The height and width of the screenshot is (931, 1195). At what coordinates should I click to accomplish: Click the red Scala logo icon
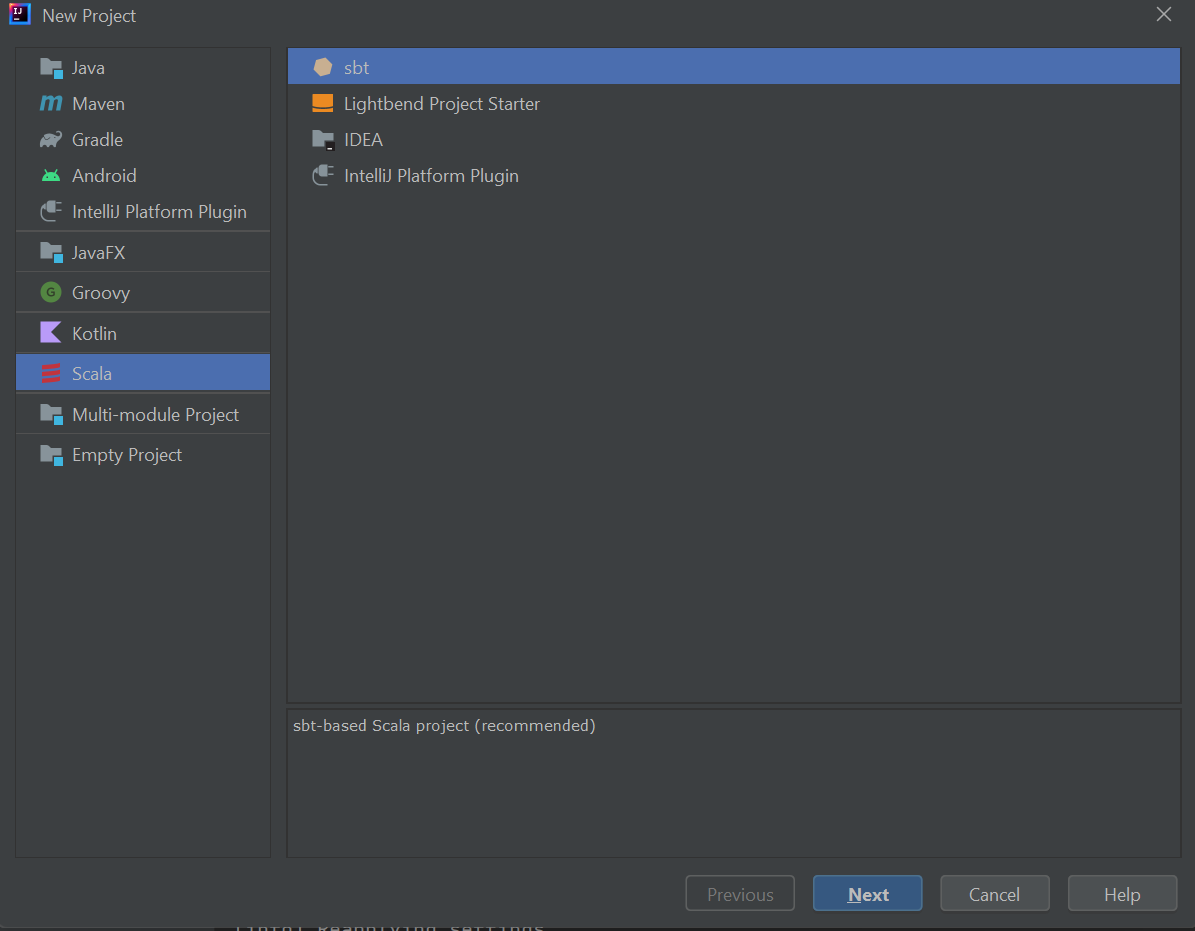[x=51, y=373]
